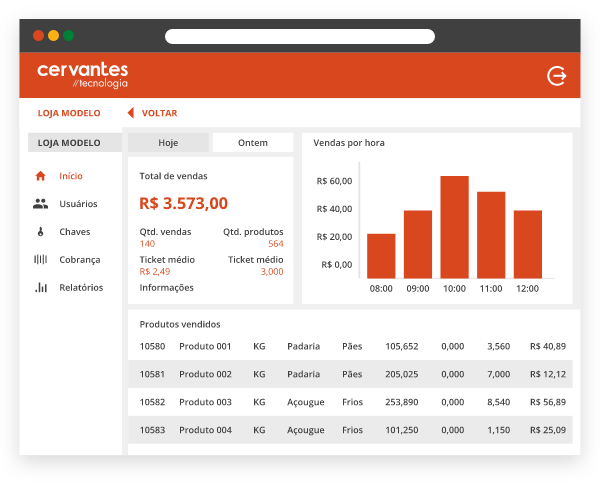The image size is (605, 499).
Task: Select the Produto 001 table row
Action: click(350, 346)
